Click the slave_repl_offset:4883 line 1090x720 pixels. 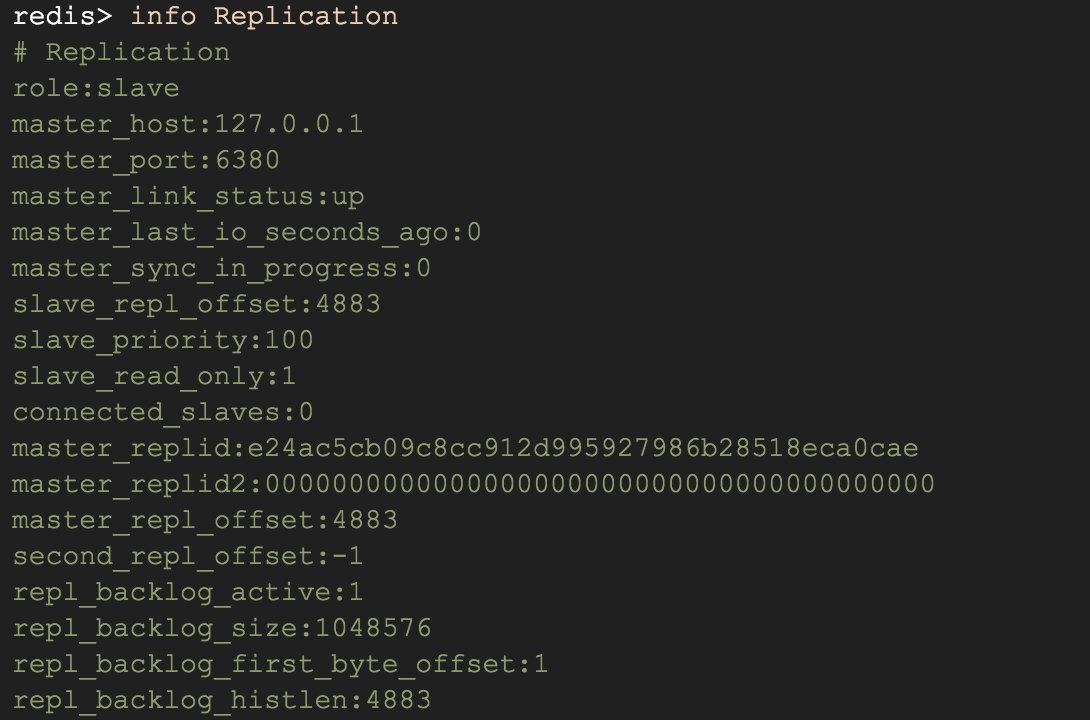click(197, 304)
